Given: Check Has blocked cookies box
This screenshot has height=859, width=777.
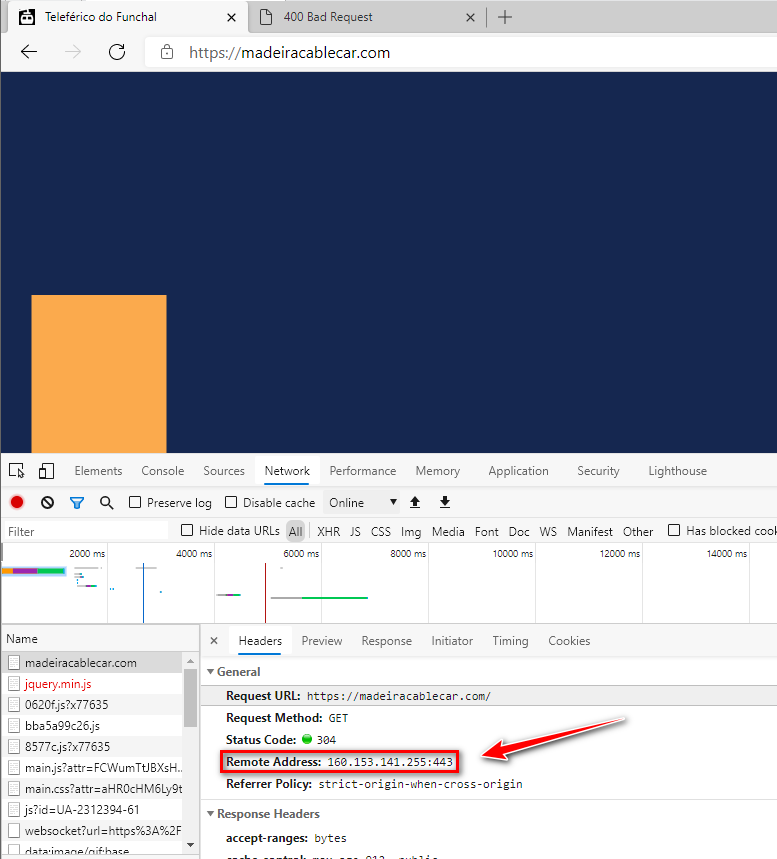Looking at the screenshot, I should tap(674, 530).
